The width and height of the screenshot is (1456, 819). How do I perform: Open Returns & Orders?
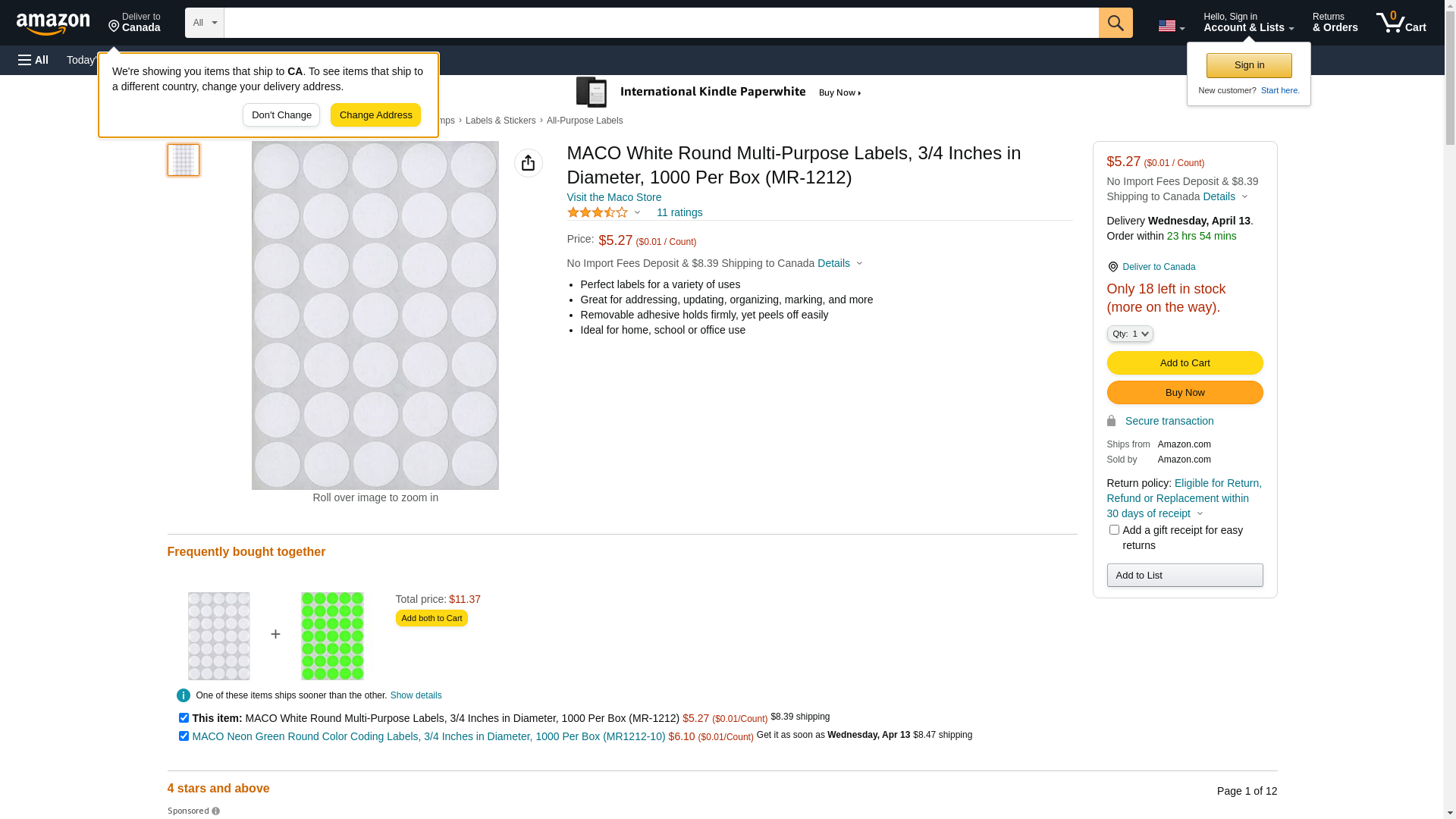pyautogui.click(x=1335, y=23)
